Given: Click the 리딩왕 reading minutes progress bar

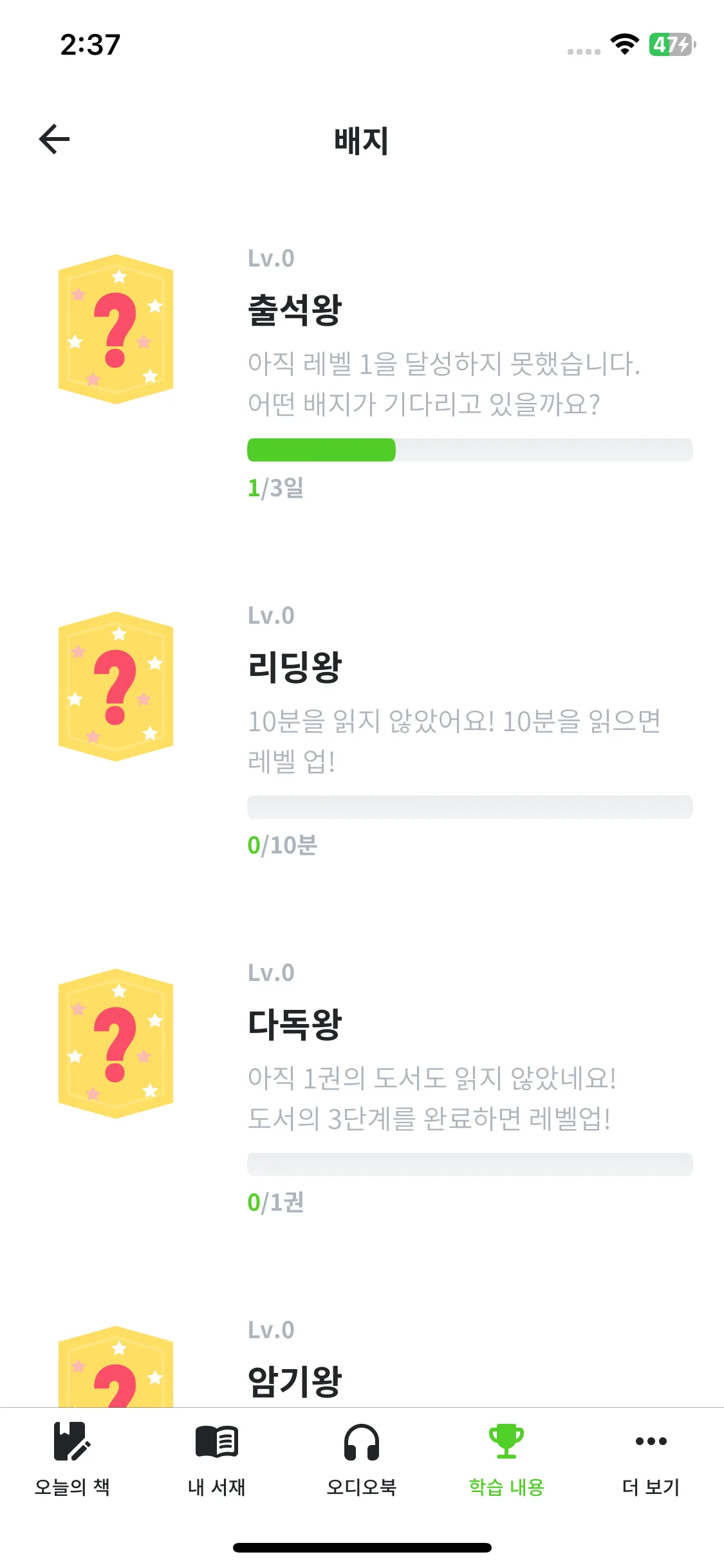Looking at the screenshot, I should point(470,807).
